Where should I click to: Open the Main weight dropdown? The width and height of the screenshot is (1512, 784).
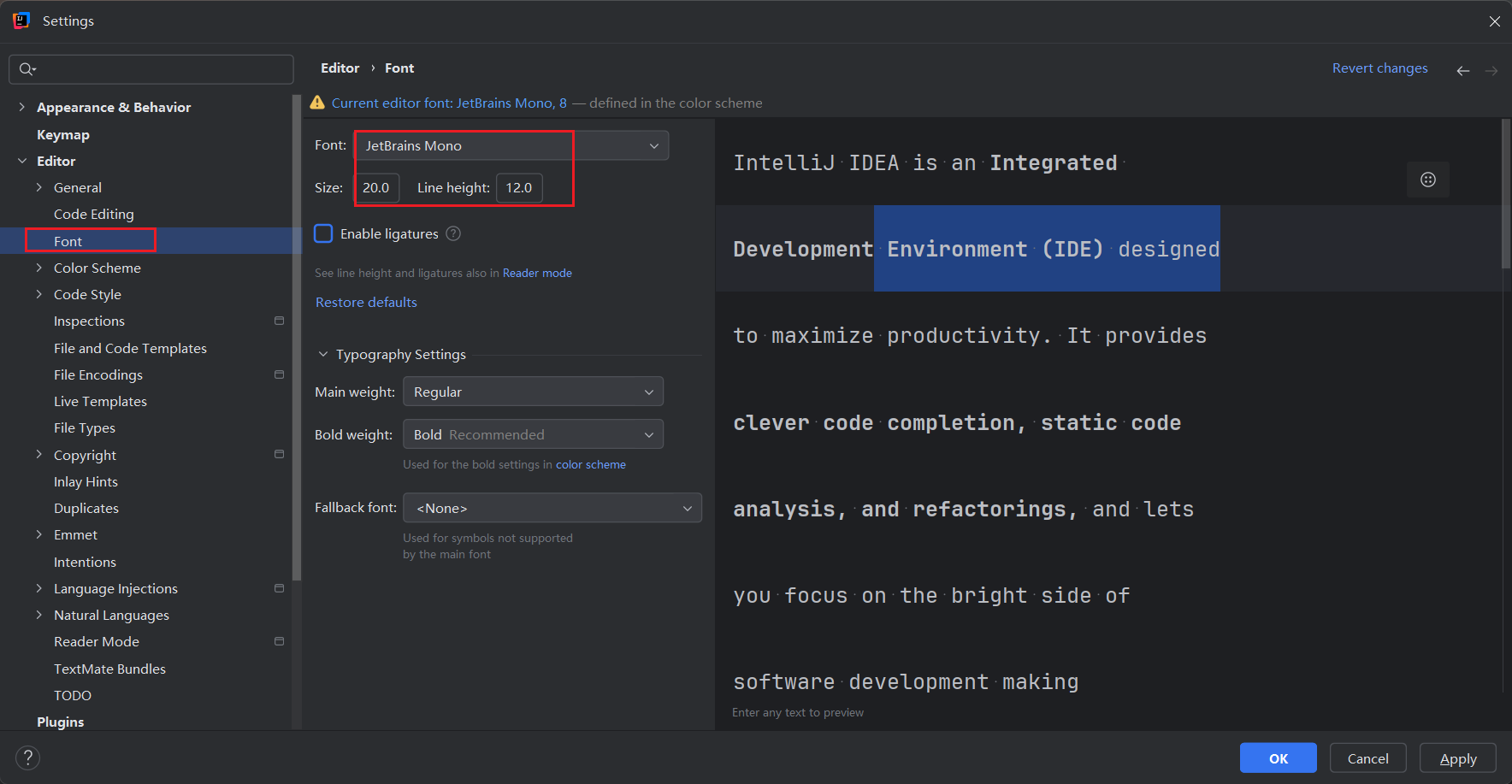(x=533, y=392)
